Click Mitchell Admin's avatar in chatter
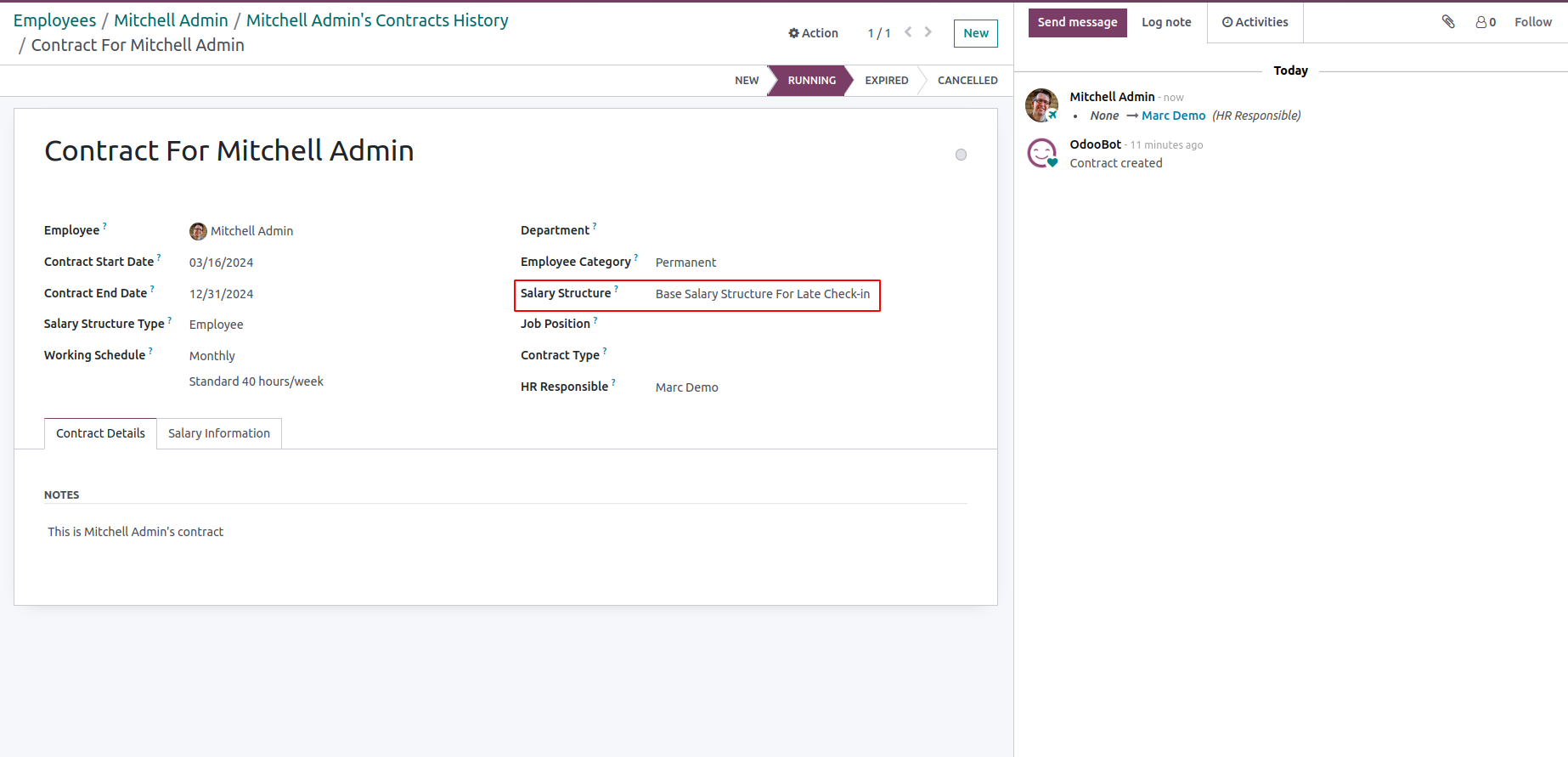The image size is (1568, 757). 1042,105
